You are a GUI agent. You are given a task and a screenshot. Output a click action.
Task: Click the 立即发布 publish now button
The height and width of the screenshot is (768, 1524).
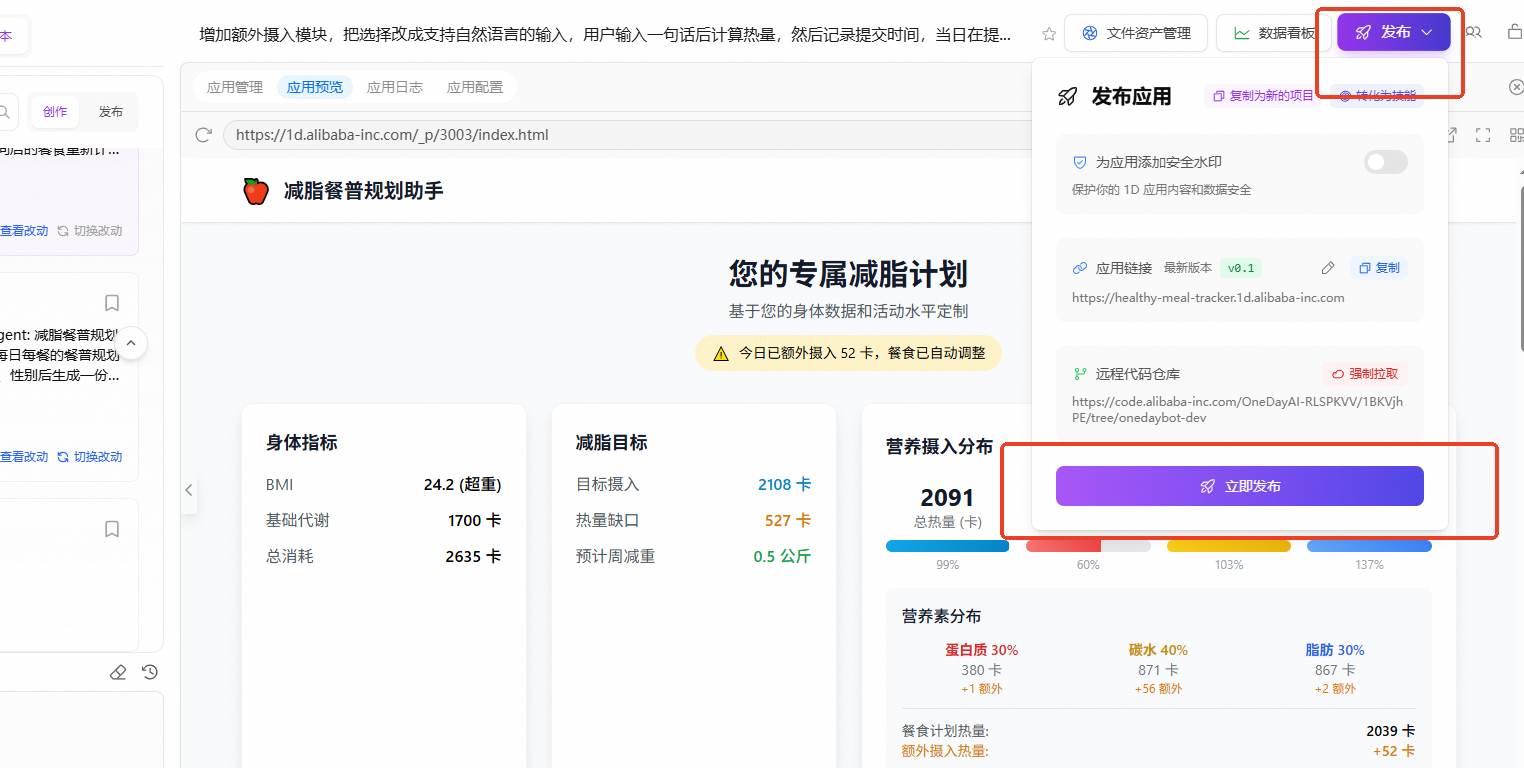1240,486
